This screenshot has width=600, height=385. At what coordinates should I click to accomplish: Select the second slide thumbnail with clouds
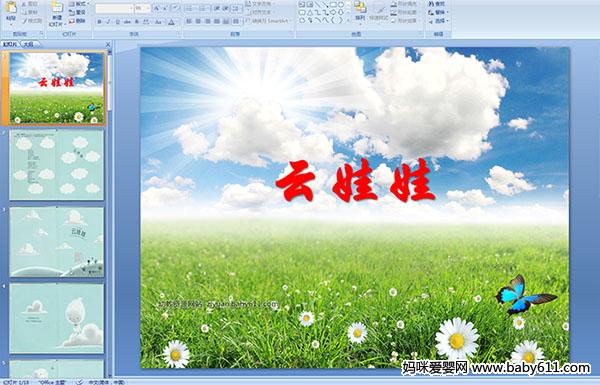coord(57,165)
